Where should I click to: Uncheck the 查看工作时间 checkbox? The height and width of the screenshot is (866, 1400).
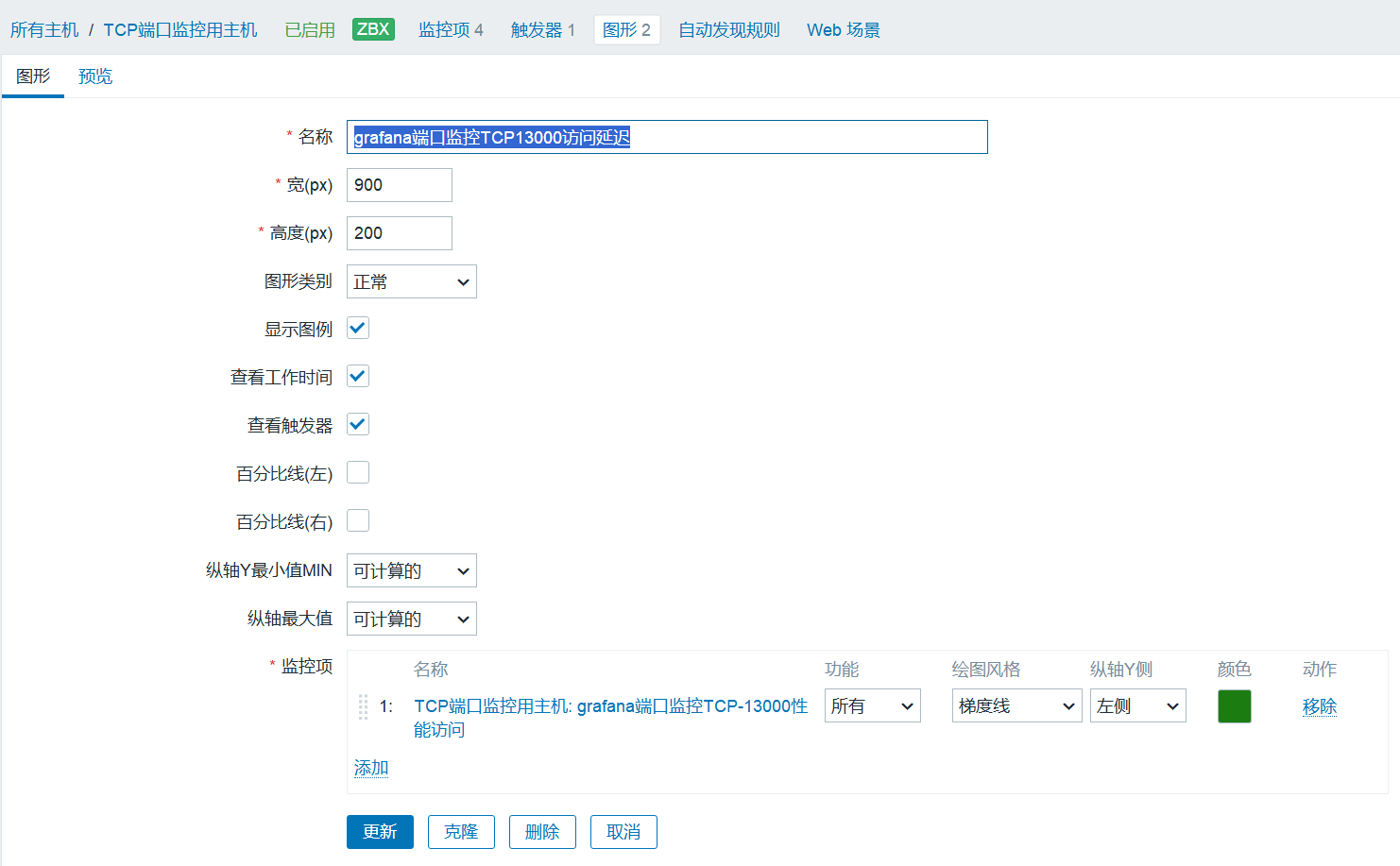click(358, 377)
